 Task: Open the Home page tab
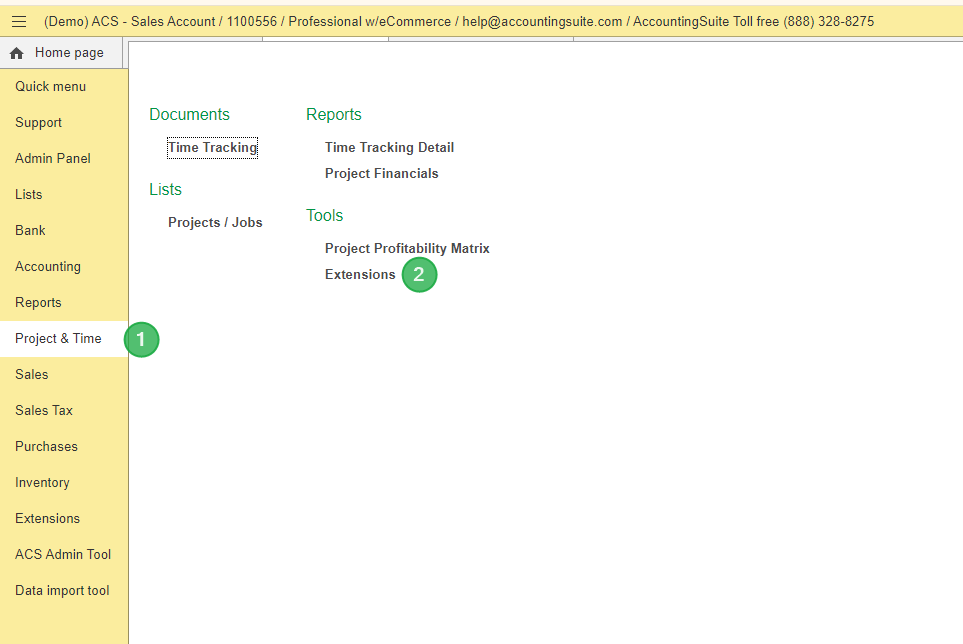[x=61, y=53]
